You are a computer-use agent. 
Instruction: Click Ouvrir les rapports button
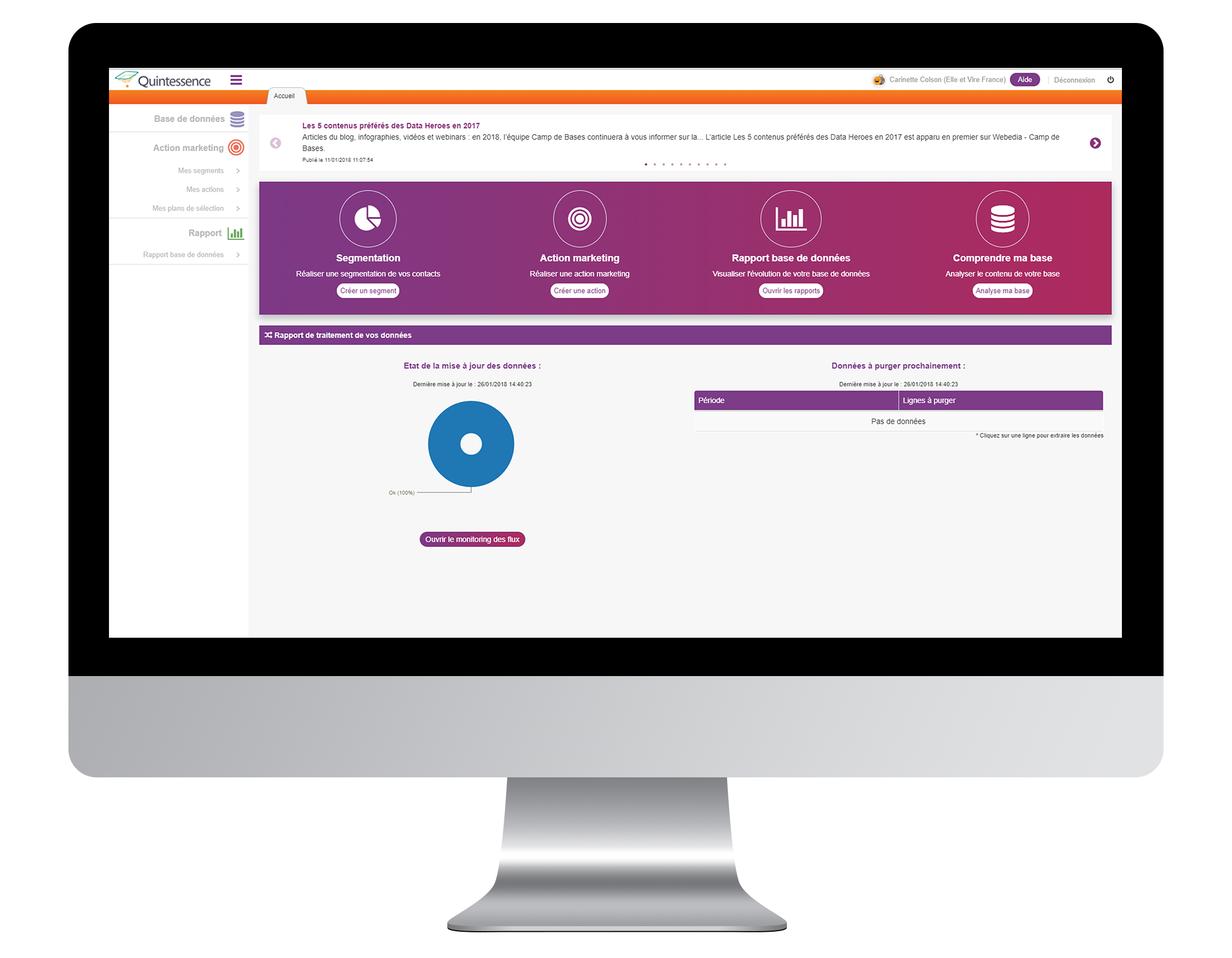(x=791, y=291)
